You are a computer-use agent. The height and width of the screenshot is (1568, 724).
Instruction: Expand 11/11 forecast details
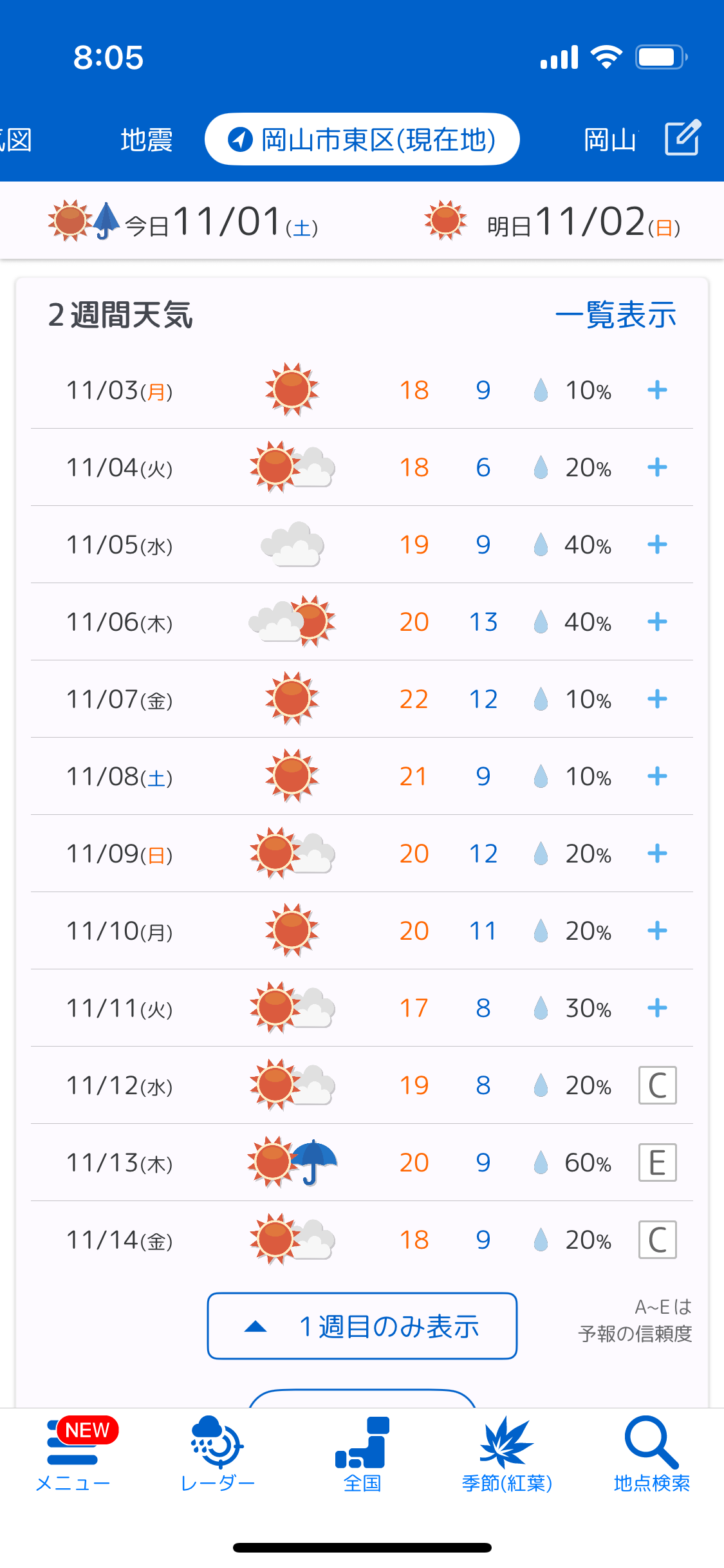(657, 1008)
